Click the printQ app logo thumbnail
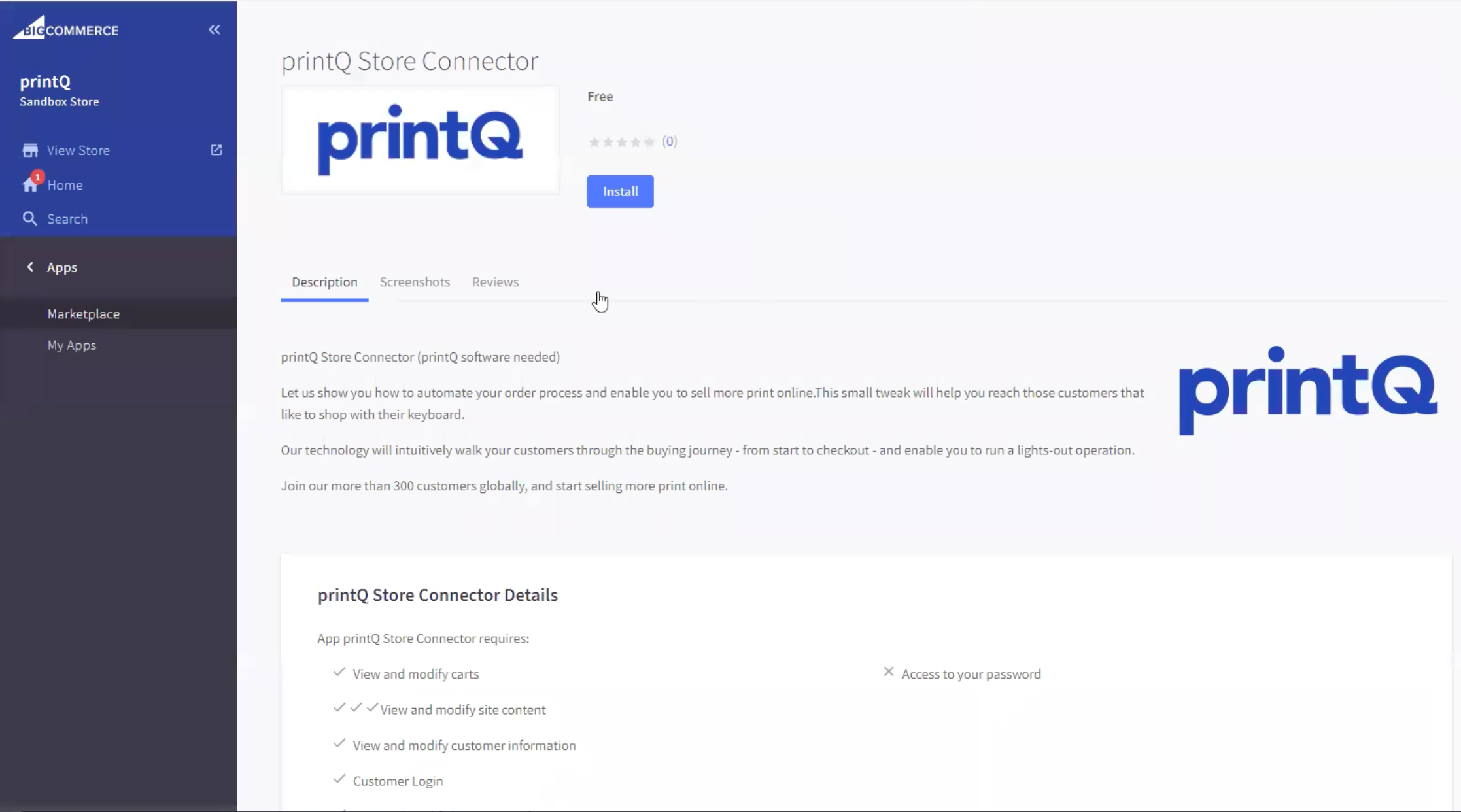1461x812 pixels. (x=420, y=140)
